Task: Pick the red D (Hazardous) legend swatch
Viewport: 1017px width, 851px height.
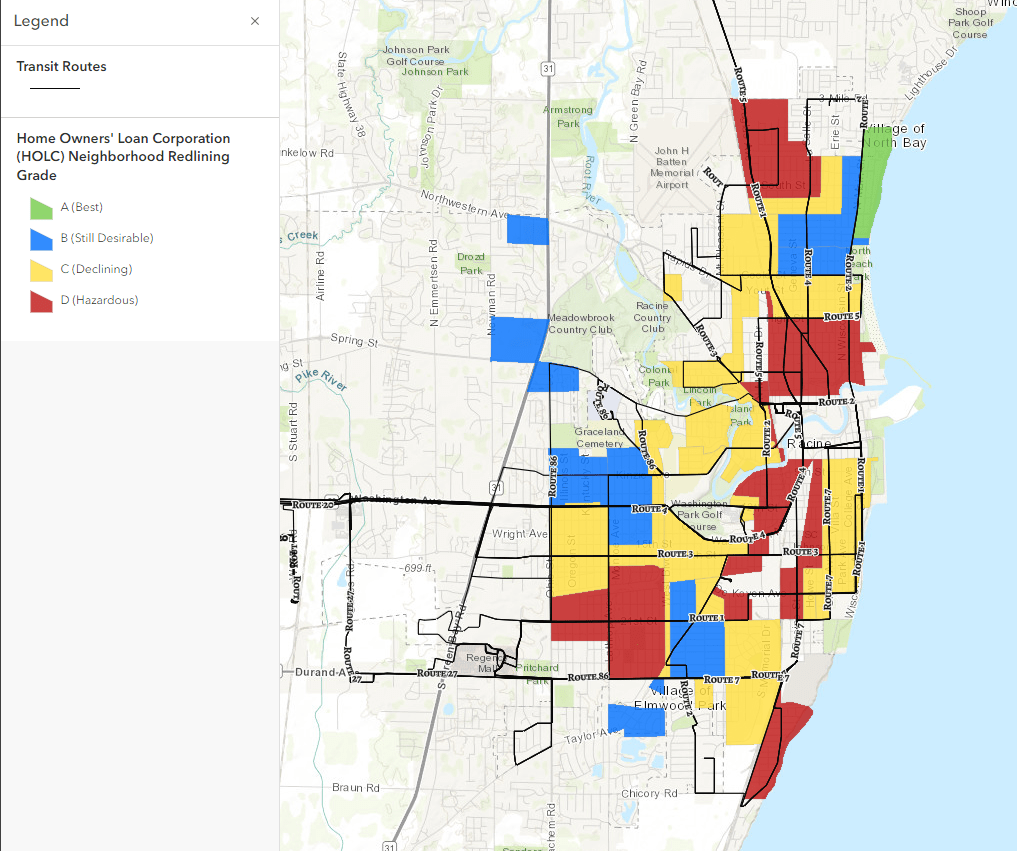Action: point(41,301)
